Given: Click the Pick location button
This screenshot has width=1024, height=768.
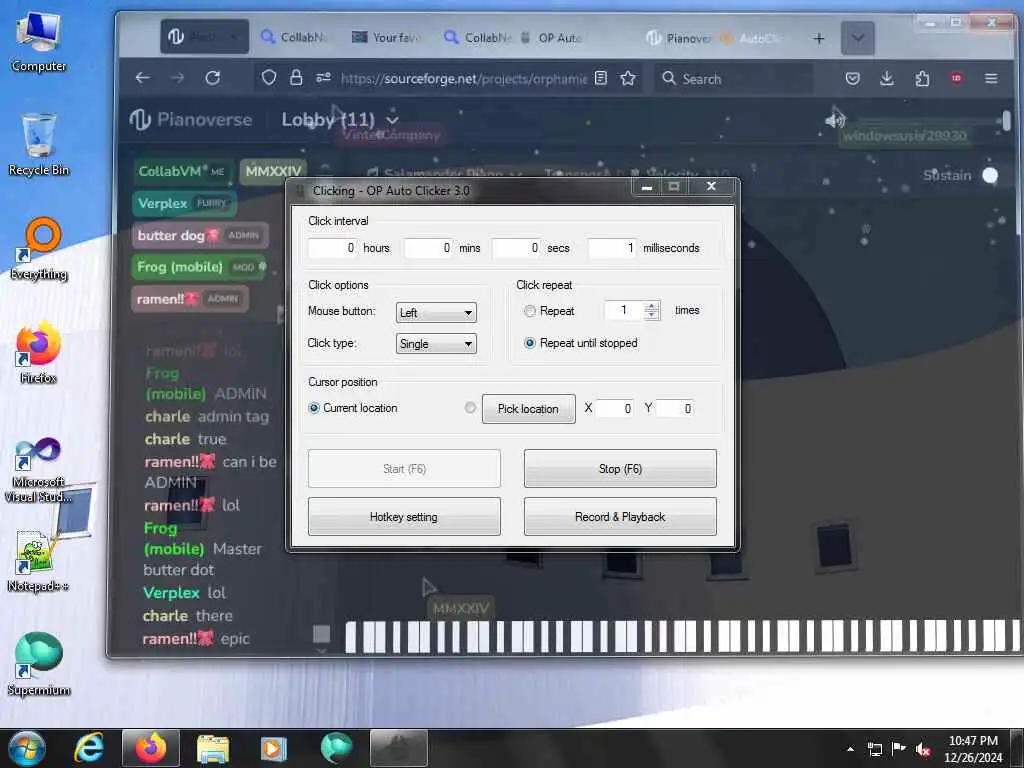Looking at the screenshot, I should click(528, 409).
